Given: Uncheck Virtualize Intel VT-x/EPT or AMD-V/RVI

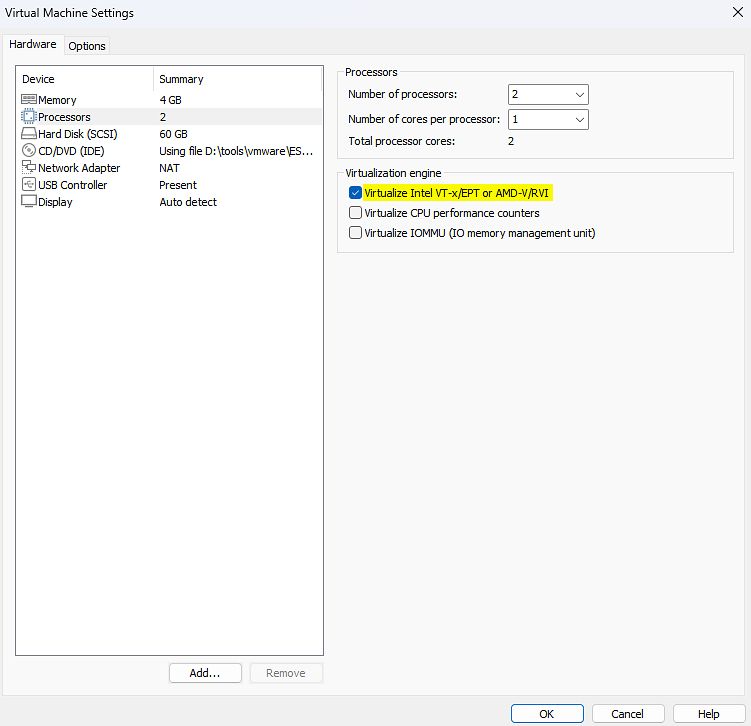Looking at the screenshot, I should [x=355, y=193].
